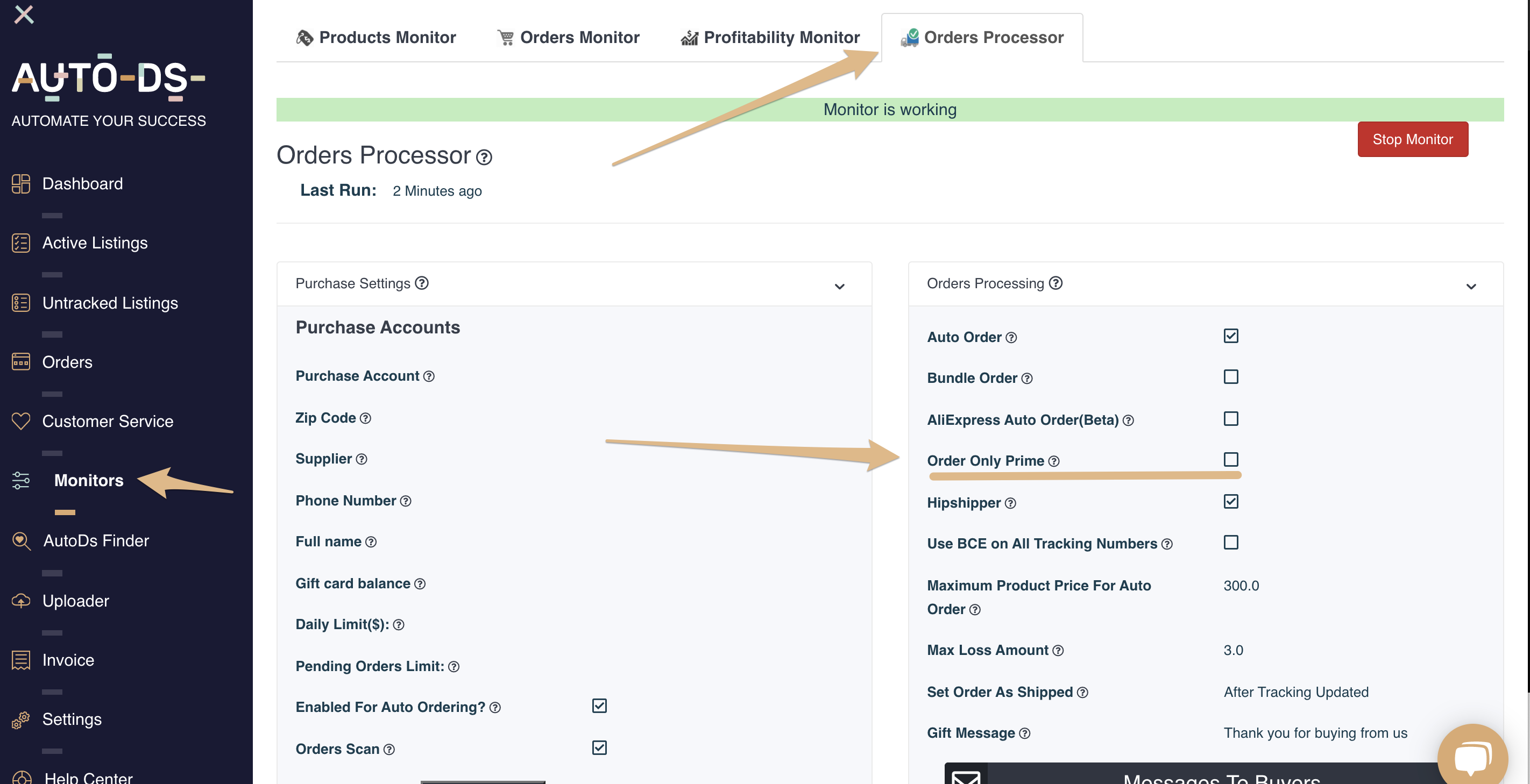This screenshot has width=1530, height=784.
Task: Uncheck the Hipshipper checkbox
Action: pos(1231,502)
